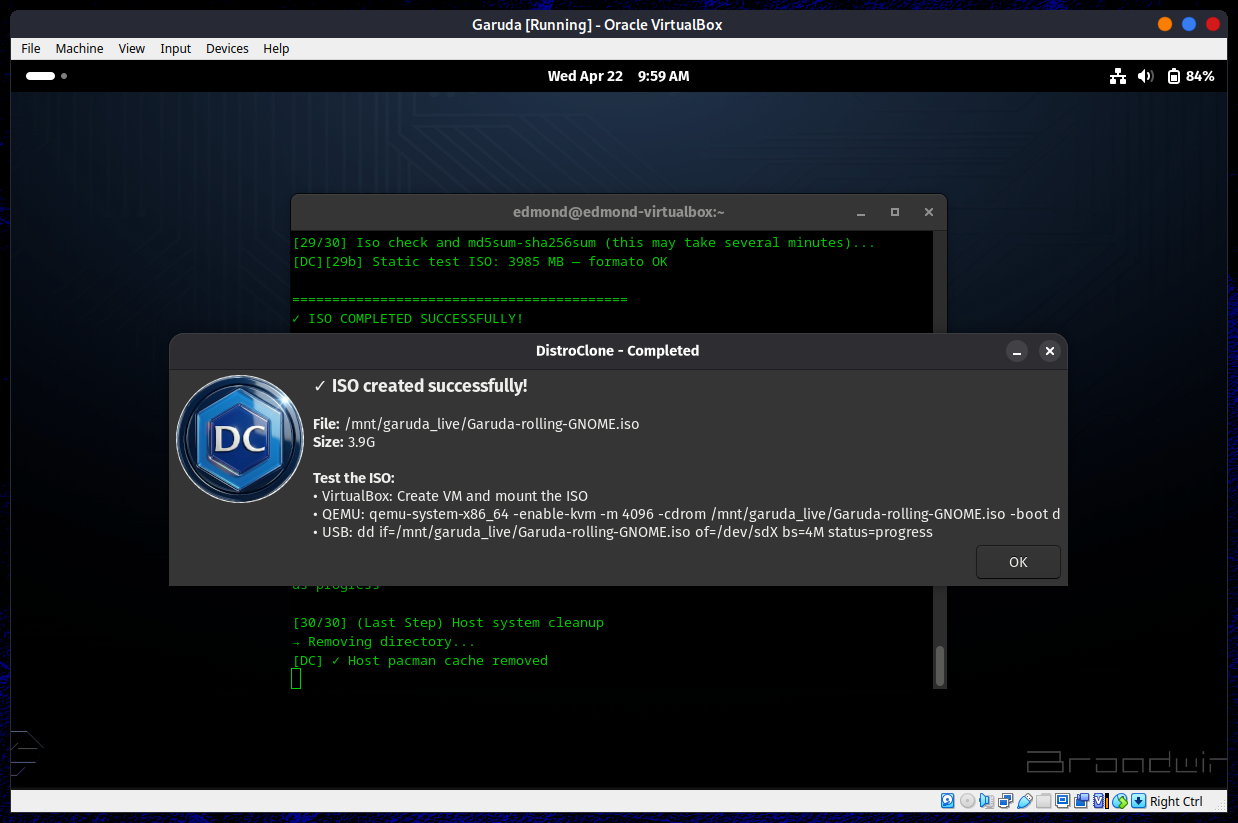Screen dimensions: 1238x823
Task: Expand the battery 84% system menu
Action: pos(1190,76)
